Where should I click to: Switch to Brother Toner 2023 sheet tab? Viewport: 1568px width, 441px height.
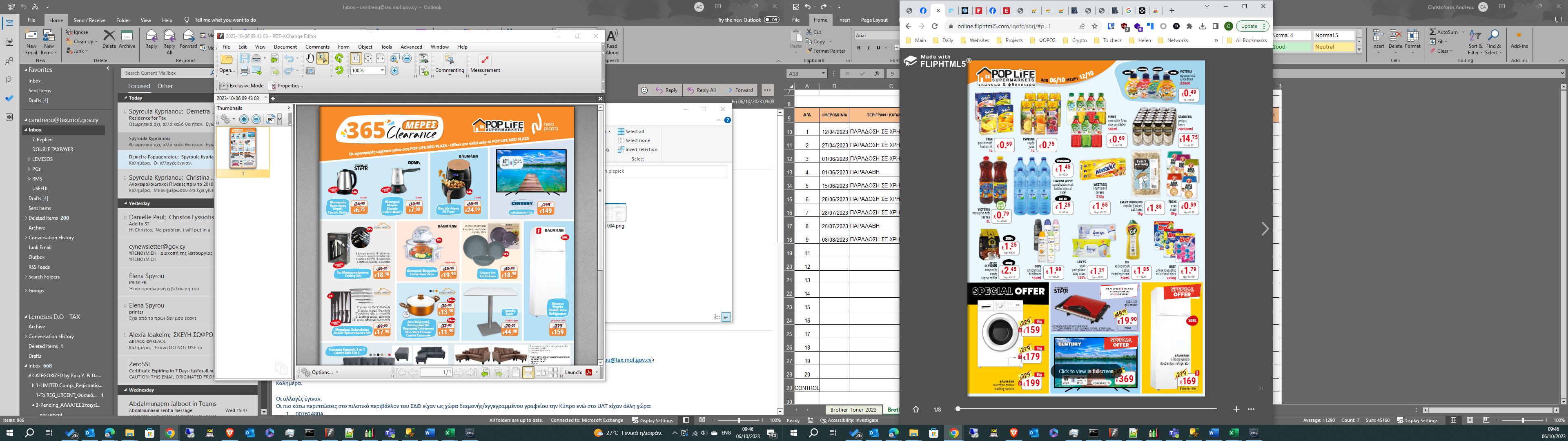[853, 410]
